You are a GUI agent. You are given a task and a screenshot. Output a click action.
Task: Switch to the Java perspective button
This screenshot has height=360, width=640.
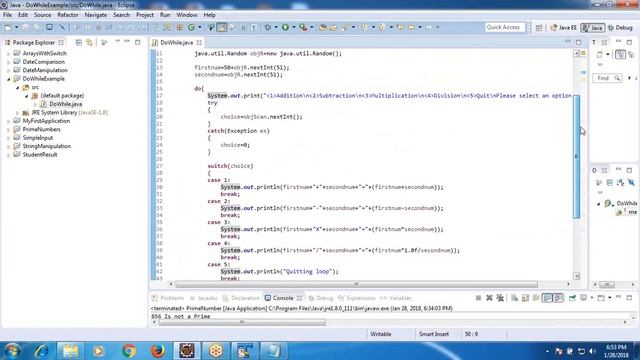pos(593,28)
